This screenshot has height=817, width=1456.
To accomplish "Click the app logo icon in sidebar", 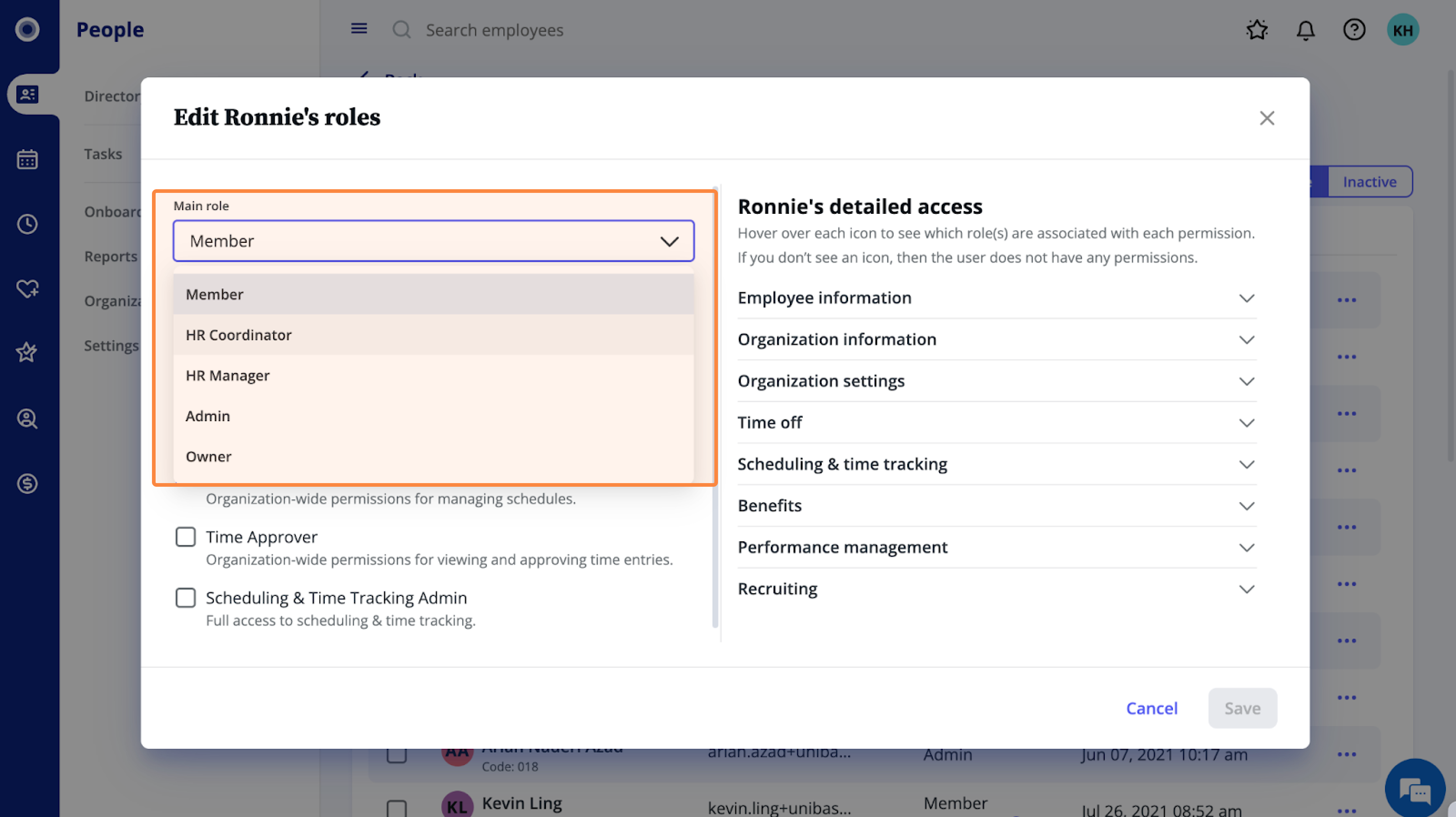I will 27,30.
